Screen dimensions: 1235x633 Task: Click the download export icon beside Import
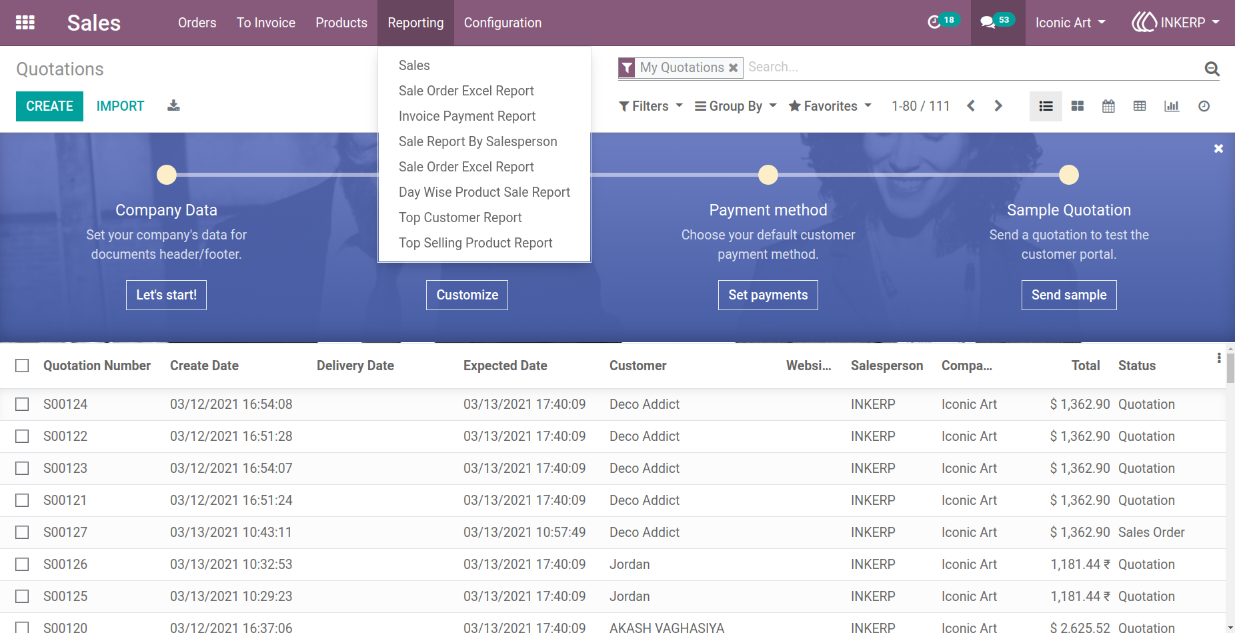point(173,106)
